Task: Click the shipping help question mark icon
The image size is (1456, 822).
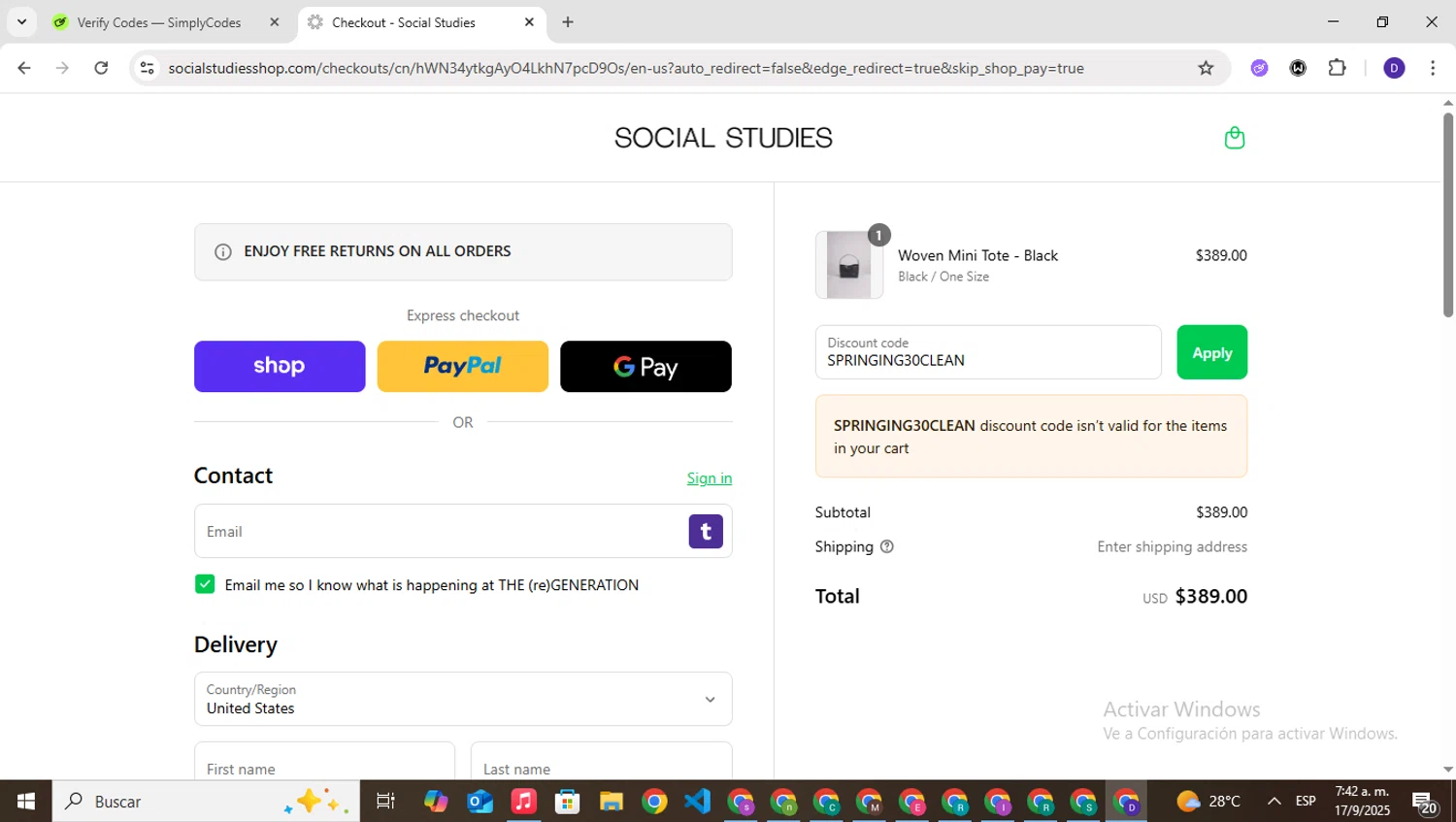Action: pyautogui.click(x=886, y=547)
